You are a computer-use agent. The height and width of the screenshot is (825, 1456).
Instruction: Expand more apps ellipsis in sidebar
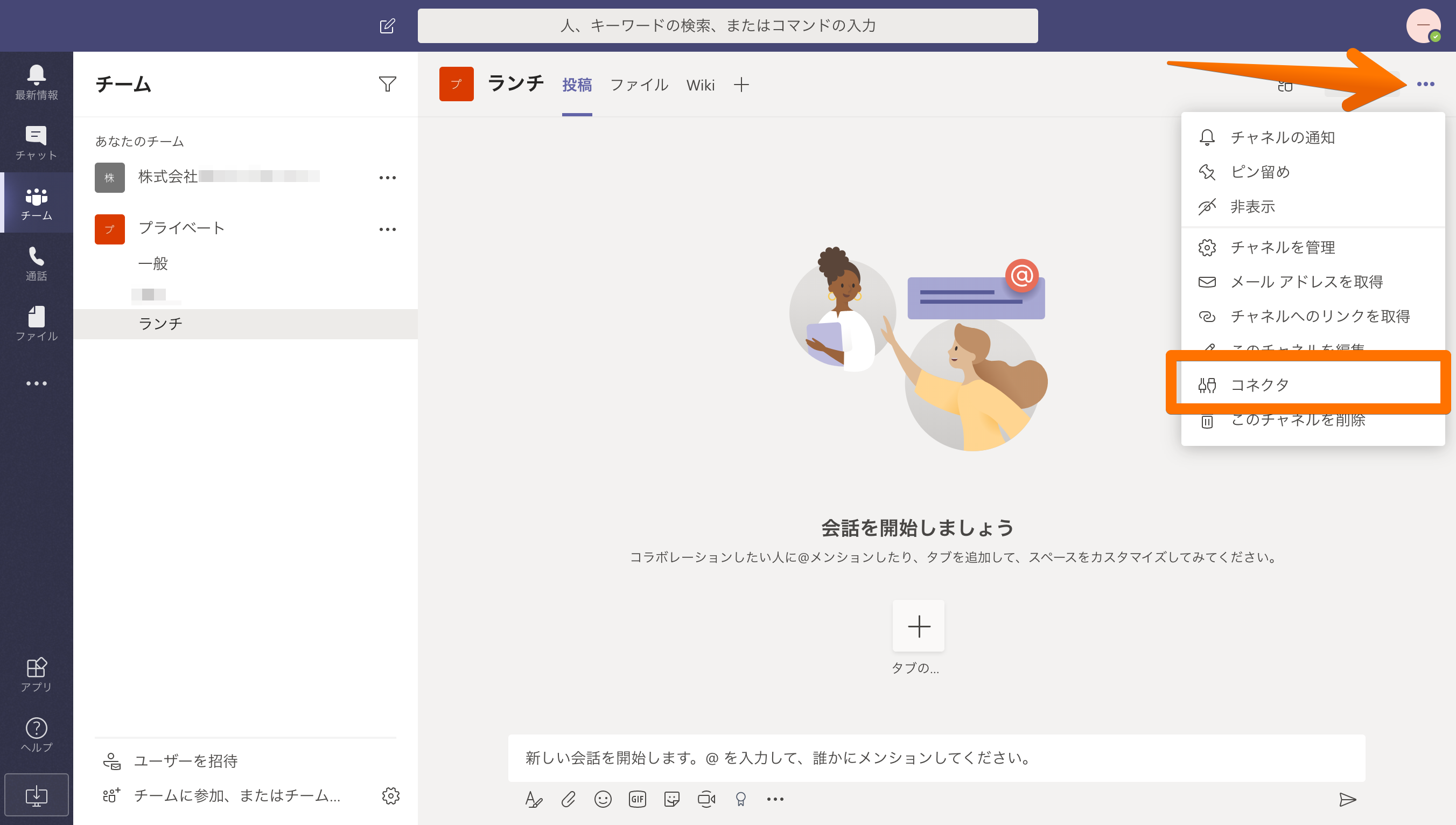tap(36, 383)
